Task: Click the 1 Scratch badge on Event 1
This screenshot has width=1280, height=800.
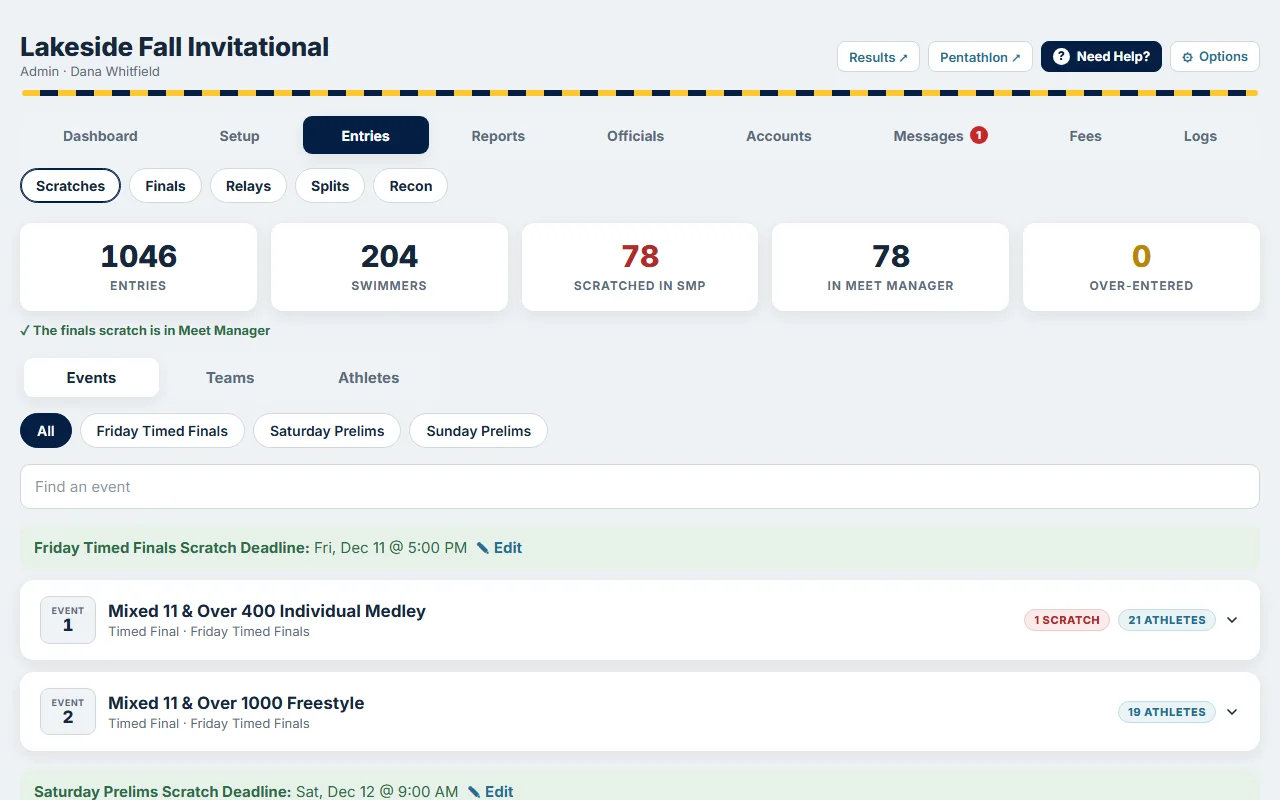Action: [x=1067, y=620]
